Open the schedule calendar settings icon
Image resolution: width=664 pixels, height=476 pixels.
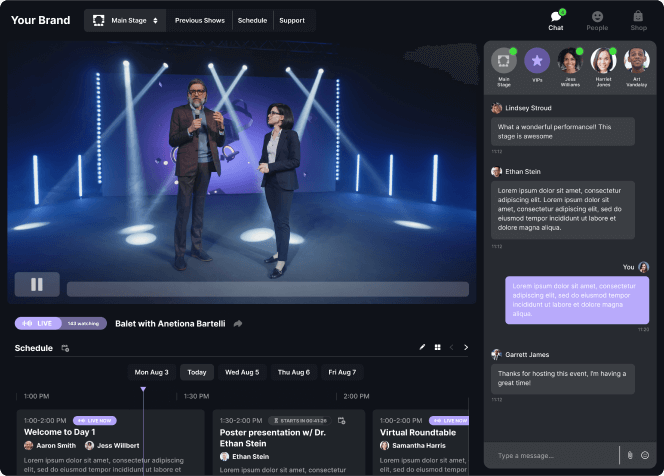65,348
